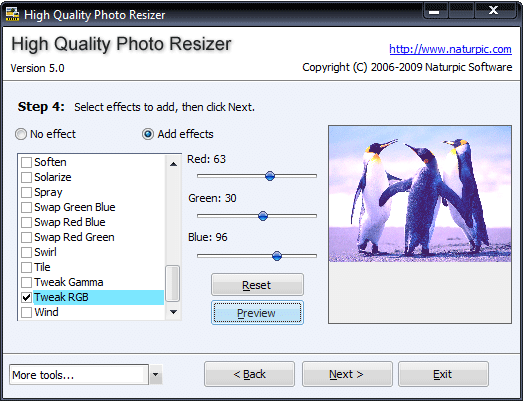Click the Preview button

click(257, 313)
